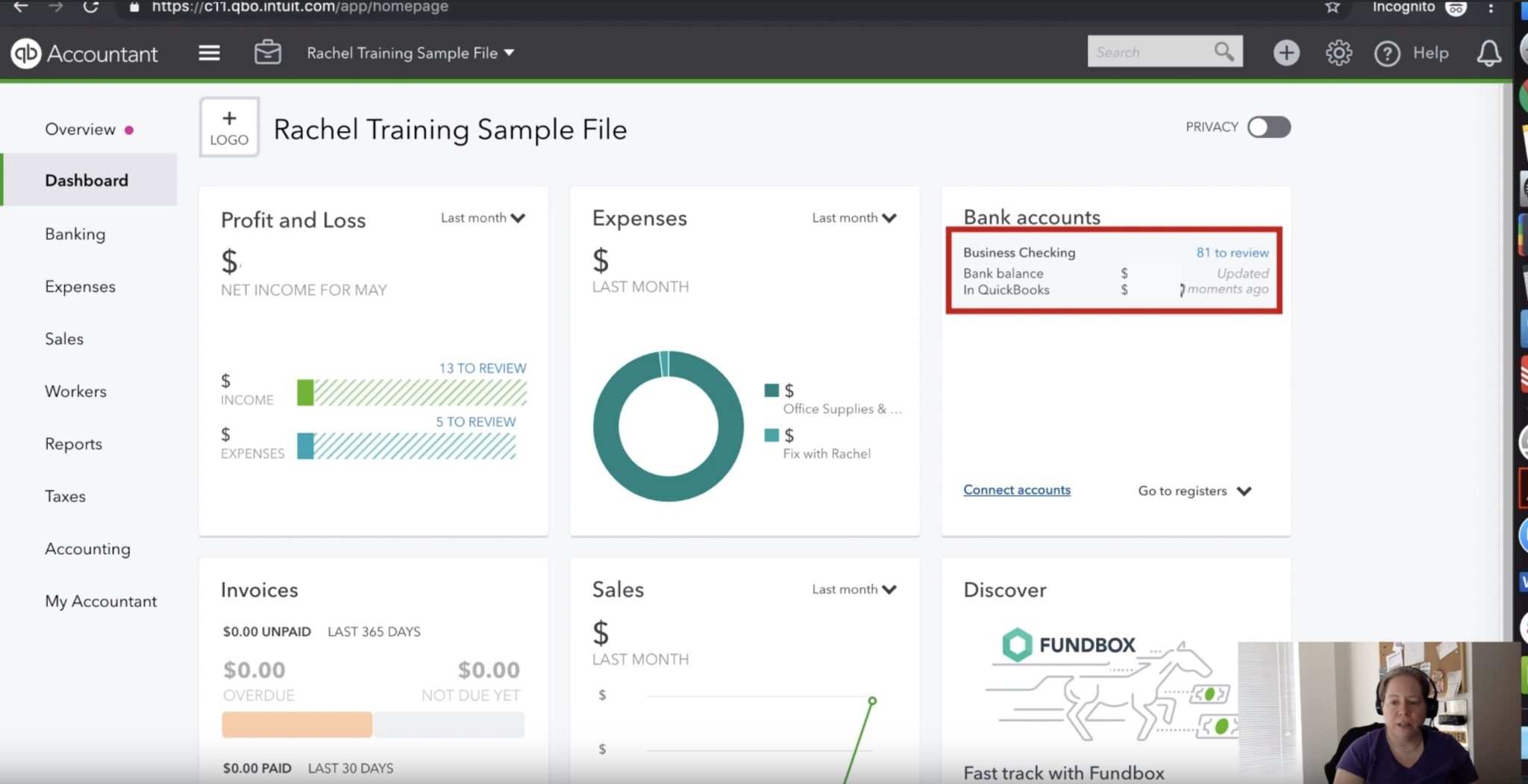Image resolution: width=1528 pixels, height=784 pixels.
Task: Open the Create plus menu
Action: [1286, 53]
